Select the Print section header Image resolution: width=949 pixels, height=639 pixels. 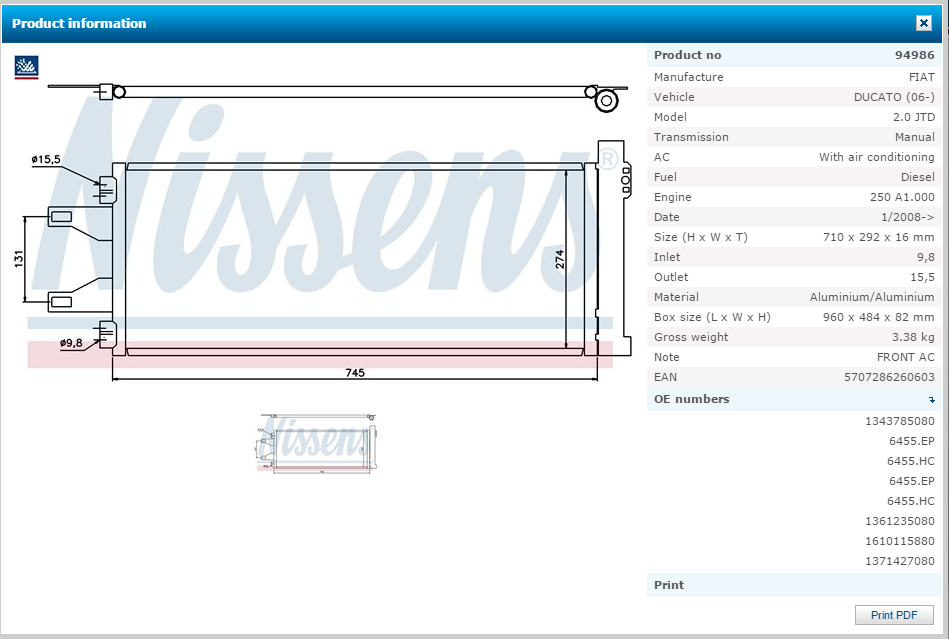coord(794,585)
